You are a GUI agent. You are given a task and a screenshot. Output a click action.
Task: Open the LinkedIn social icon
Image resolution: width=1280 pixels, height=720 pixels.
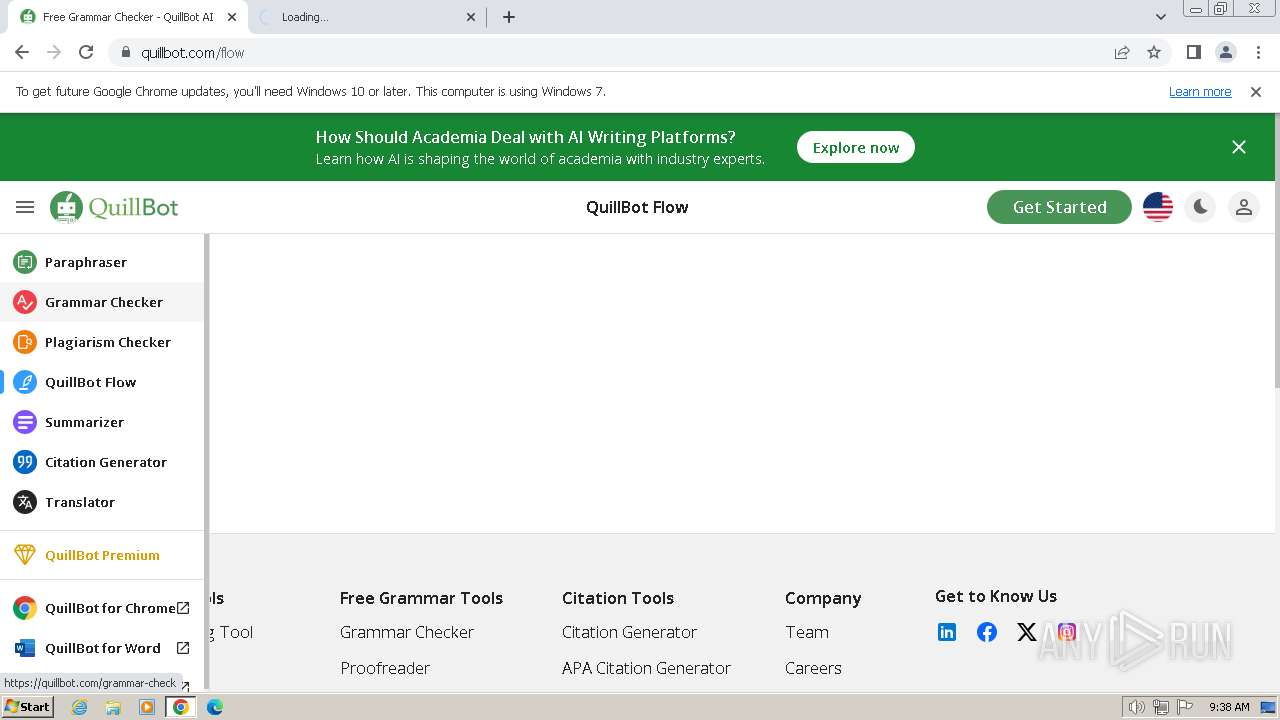[x=947, y=632]
